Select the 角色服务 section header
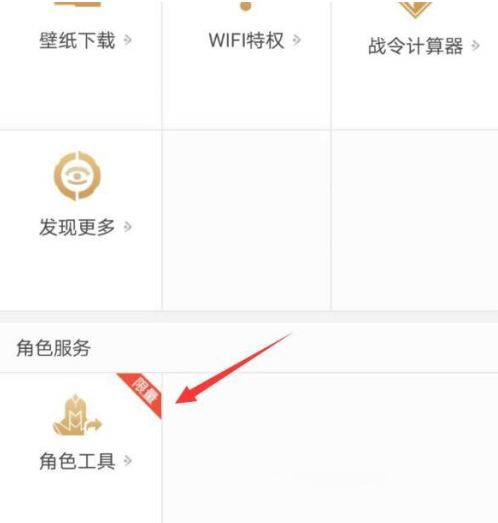Screen dimensions: 498x523 coord(53,348)
